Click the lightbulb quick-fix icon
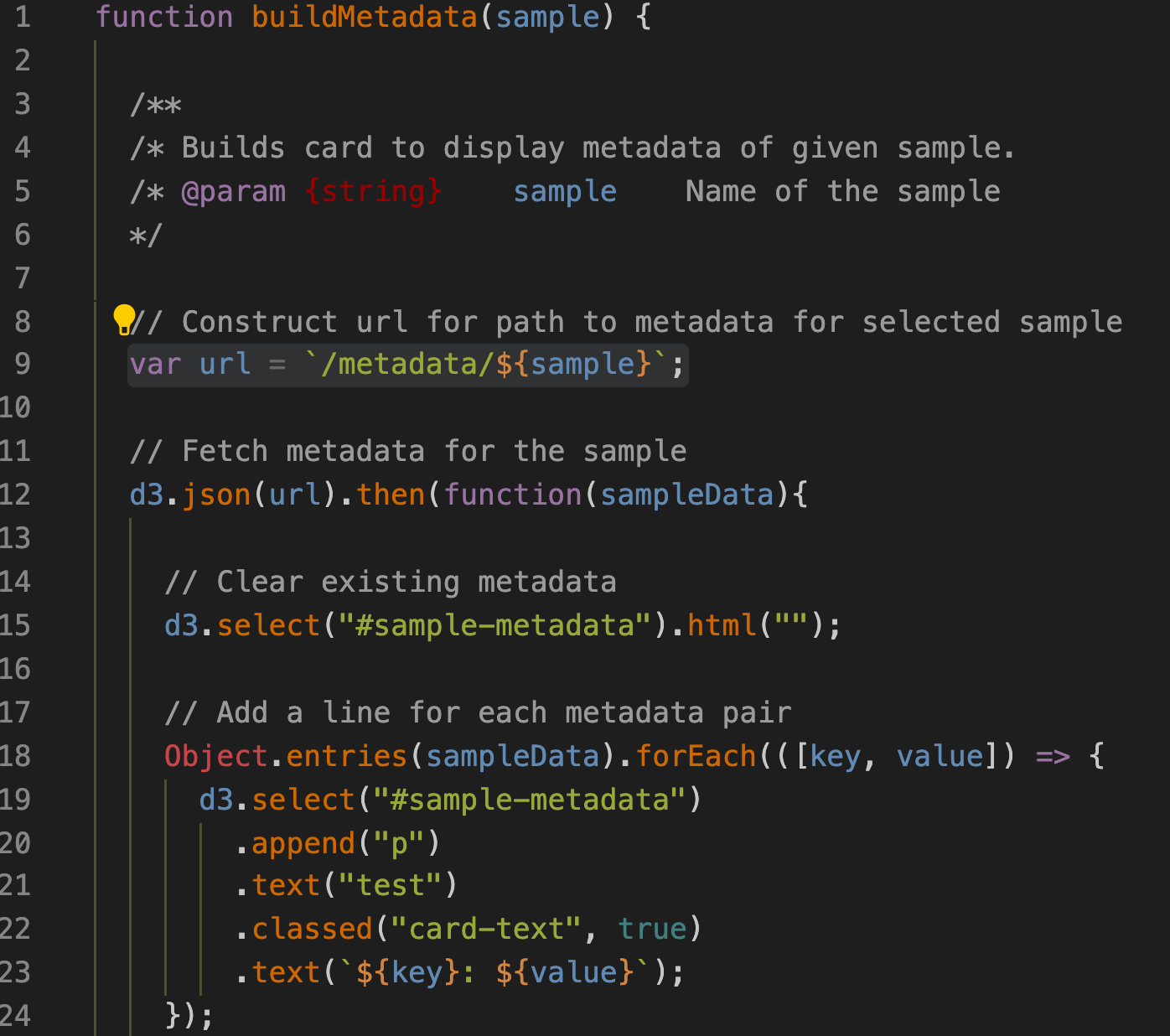The height and width of the screenshot is (1036, 1170). click(x=124, y=319)
